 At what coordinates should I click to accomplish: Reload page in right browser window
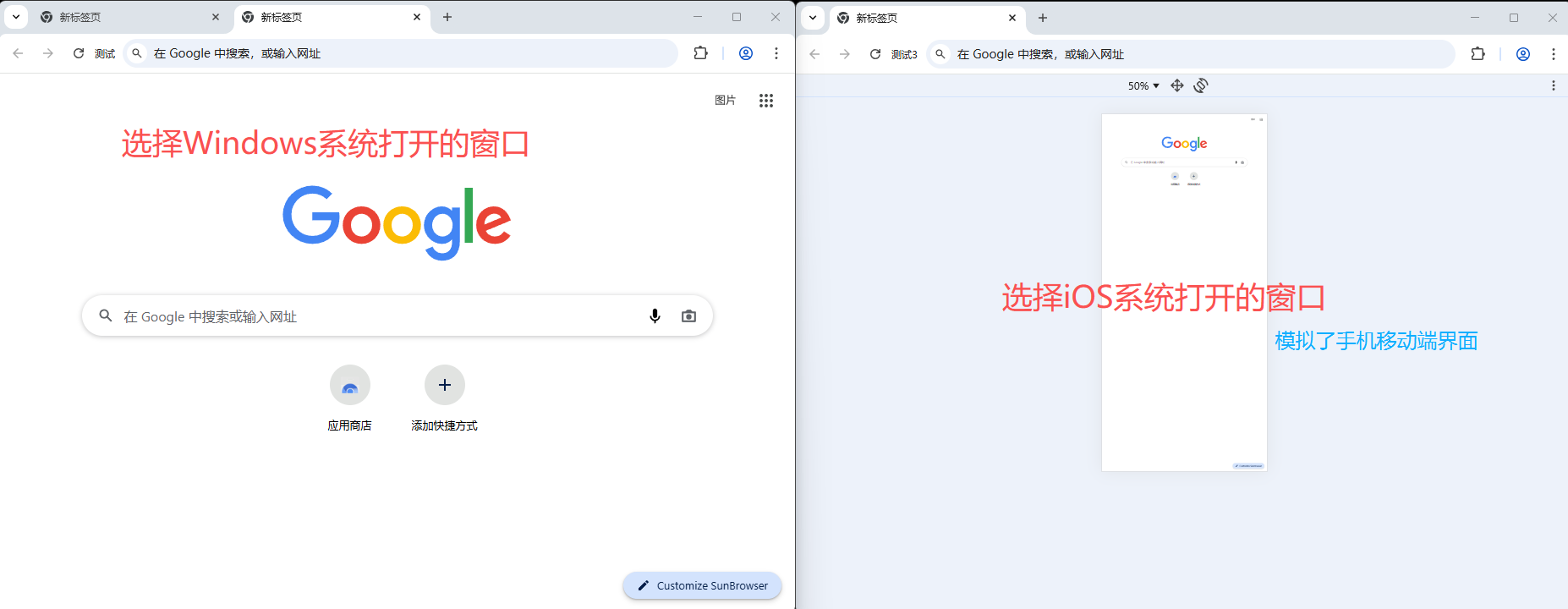(x=875, y=54)
